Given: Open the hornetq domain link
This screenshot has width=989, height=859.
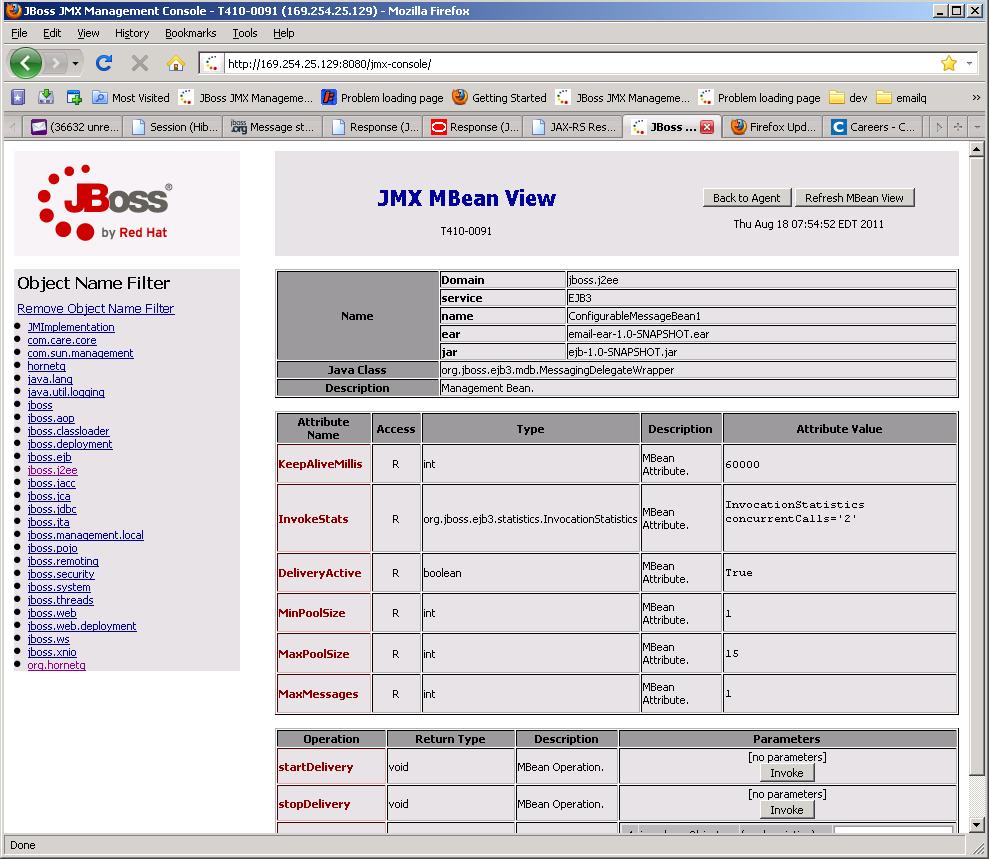Looking at the screenshot, I should [x=46, y=366].
